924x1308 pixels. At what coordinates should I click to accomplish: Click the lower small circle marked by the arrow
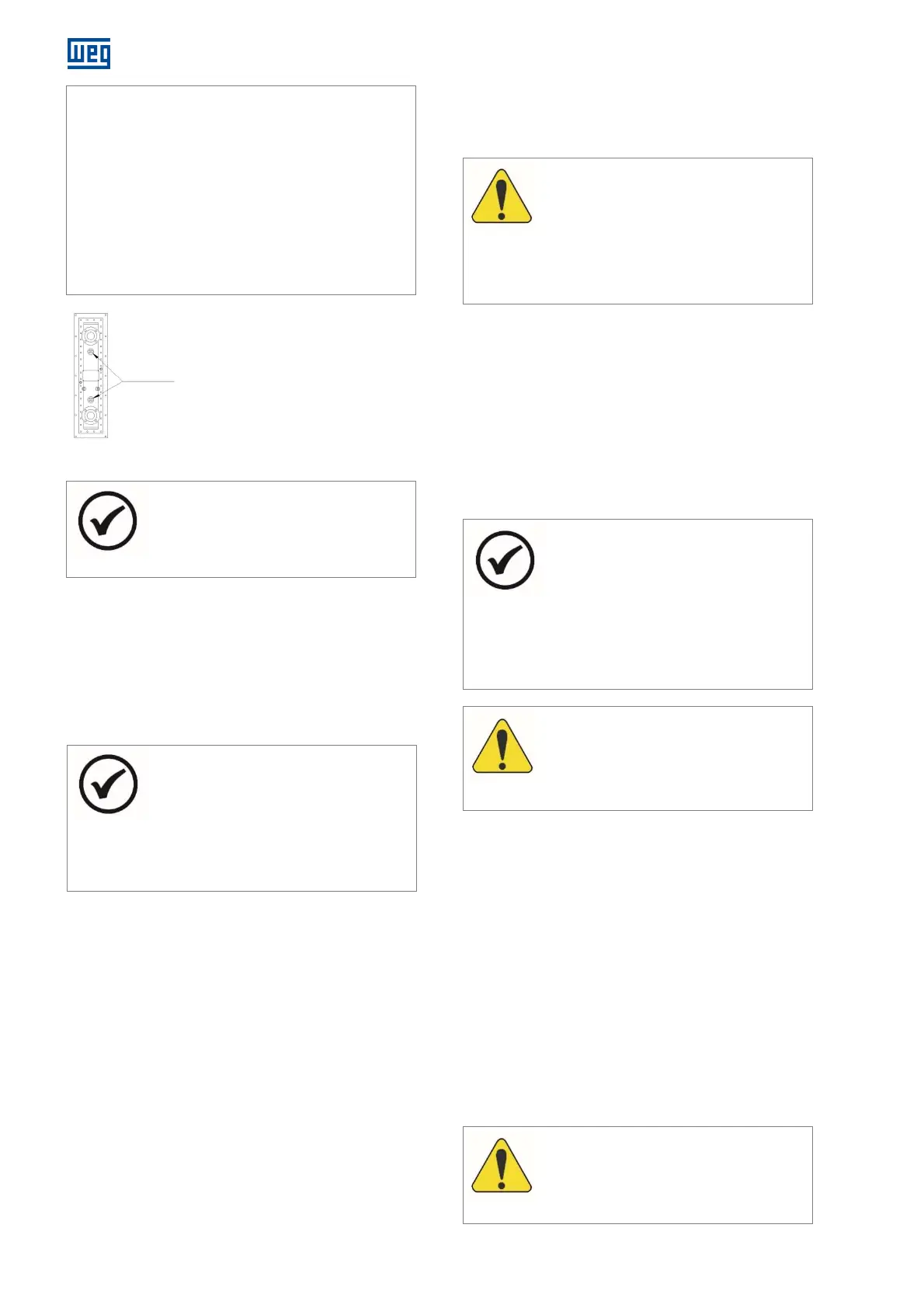click(91, 399)
